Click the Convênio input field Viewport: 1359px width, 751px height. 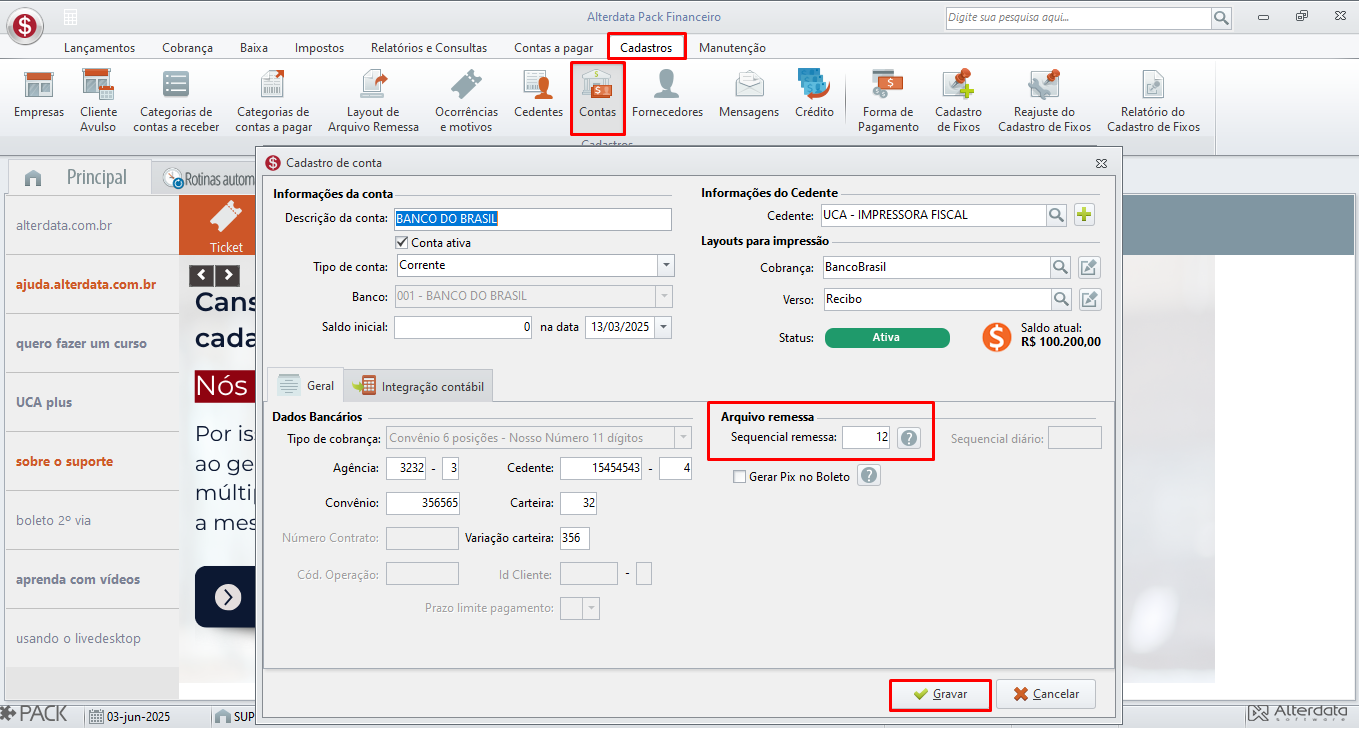(422, 503)
